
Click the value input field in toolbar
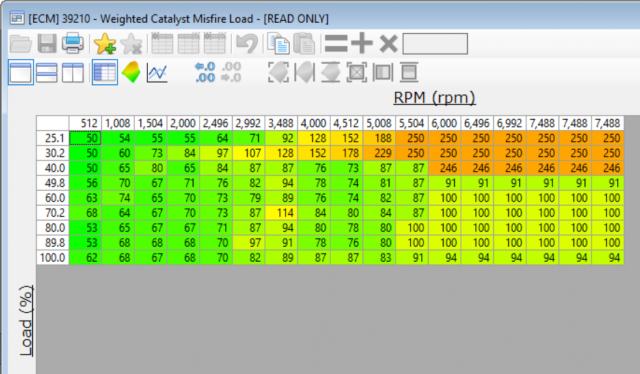point(435,44)
